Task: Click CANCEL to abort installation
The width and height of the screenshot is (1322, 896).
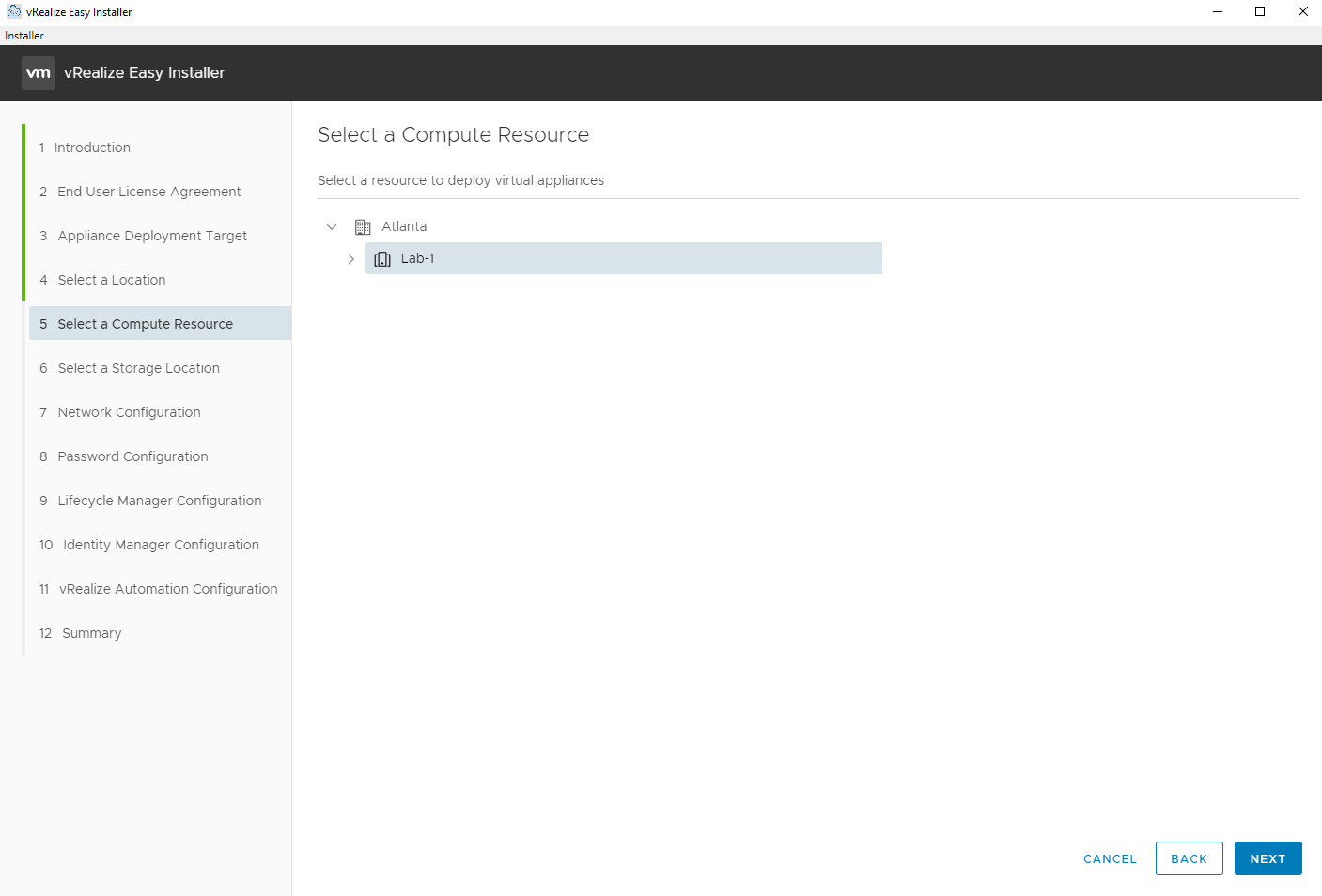Action: (x=1110, y=858)
